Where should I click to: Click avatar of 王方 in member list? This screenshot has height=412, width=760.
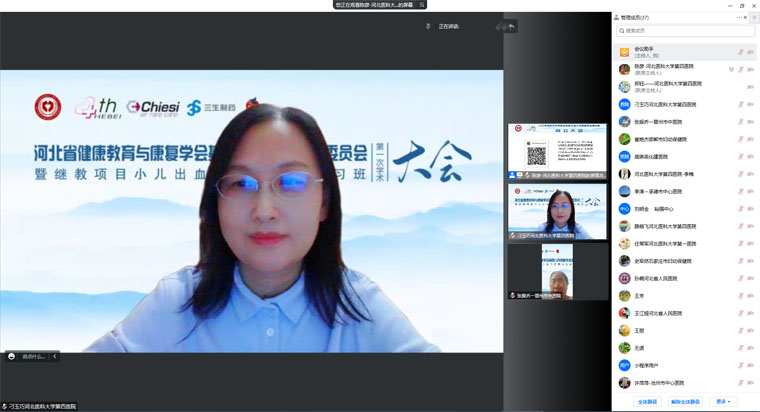point(624,295)
